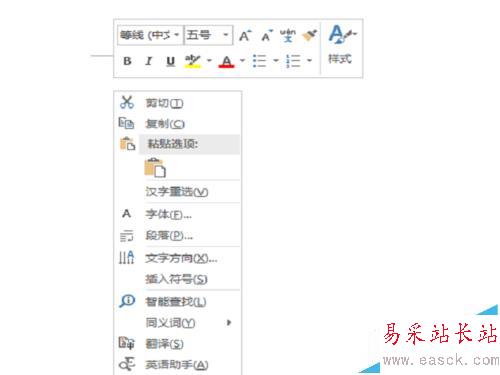Click the phonetic guide (wén) icon
This screenshot has width=500, height=375.
[288, 35]
